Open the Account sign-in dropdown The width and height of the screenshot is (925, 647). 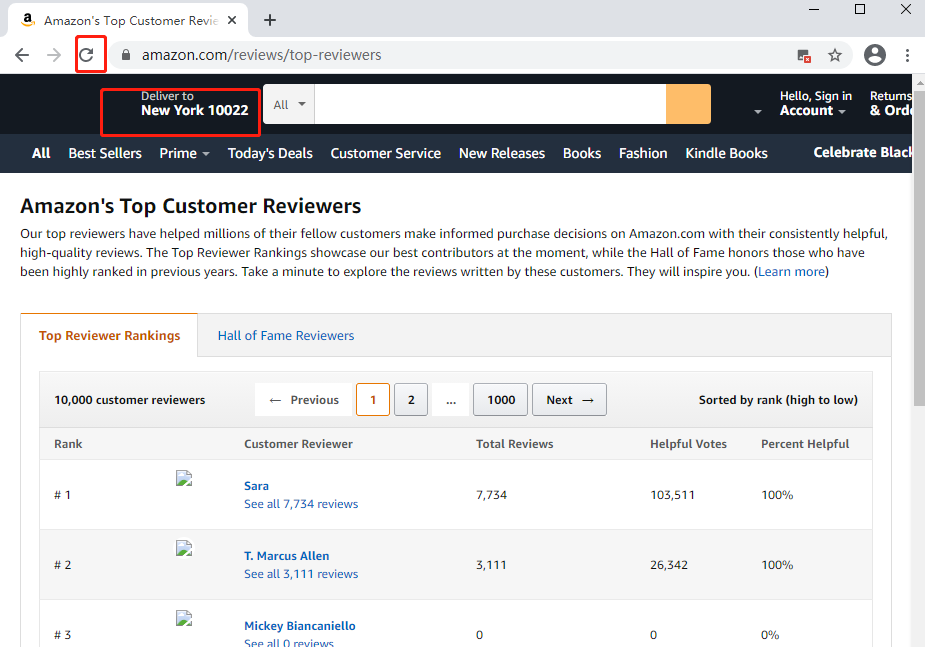[814, 104]
